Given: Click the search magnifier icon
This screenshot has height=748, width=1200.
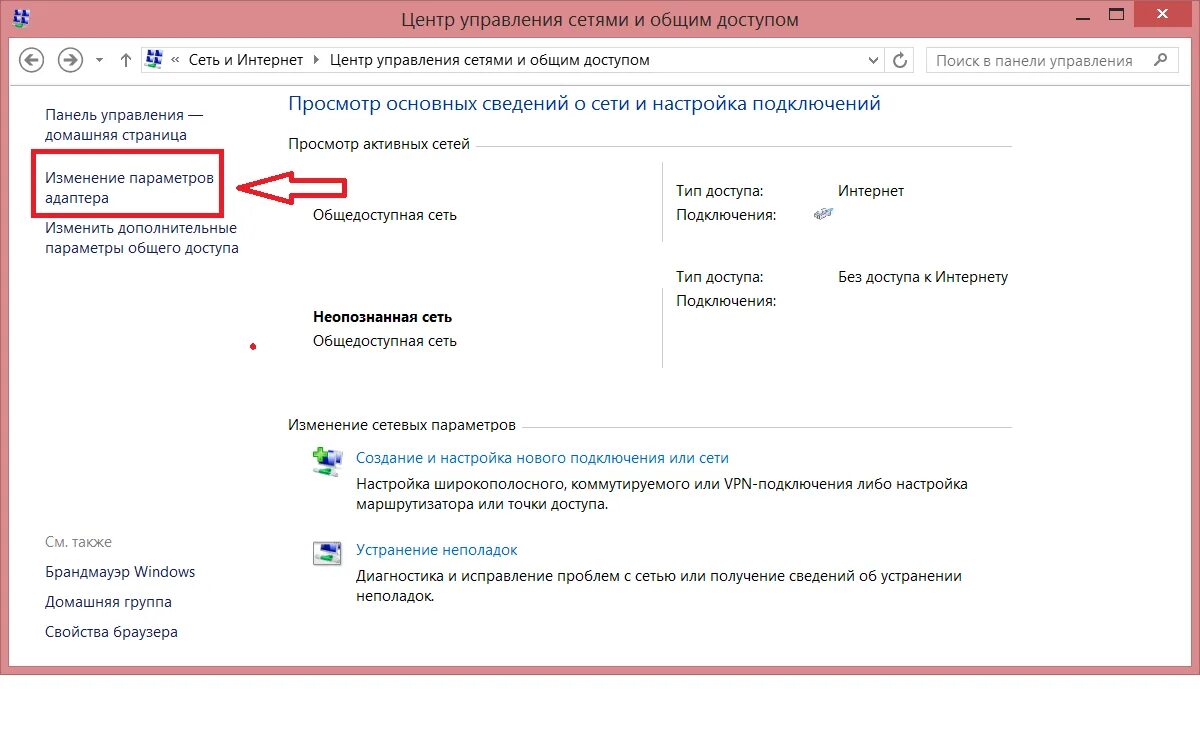Looking at the screenshot, I should 1160,60.
